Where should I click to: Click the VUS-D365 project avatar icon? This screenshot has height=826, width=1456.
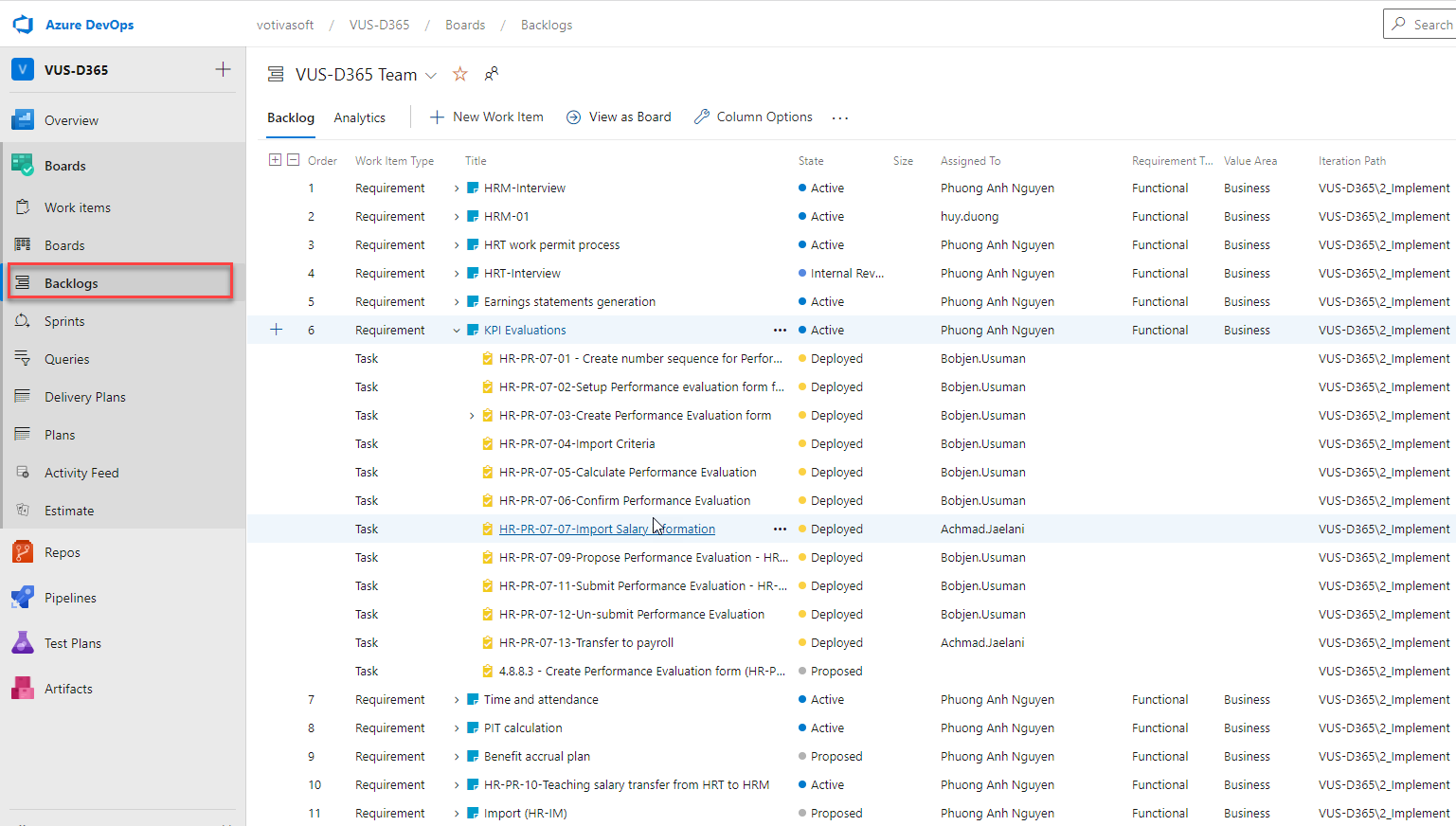23,70
